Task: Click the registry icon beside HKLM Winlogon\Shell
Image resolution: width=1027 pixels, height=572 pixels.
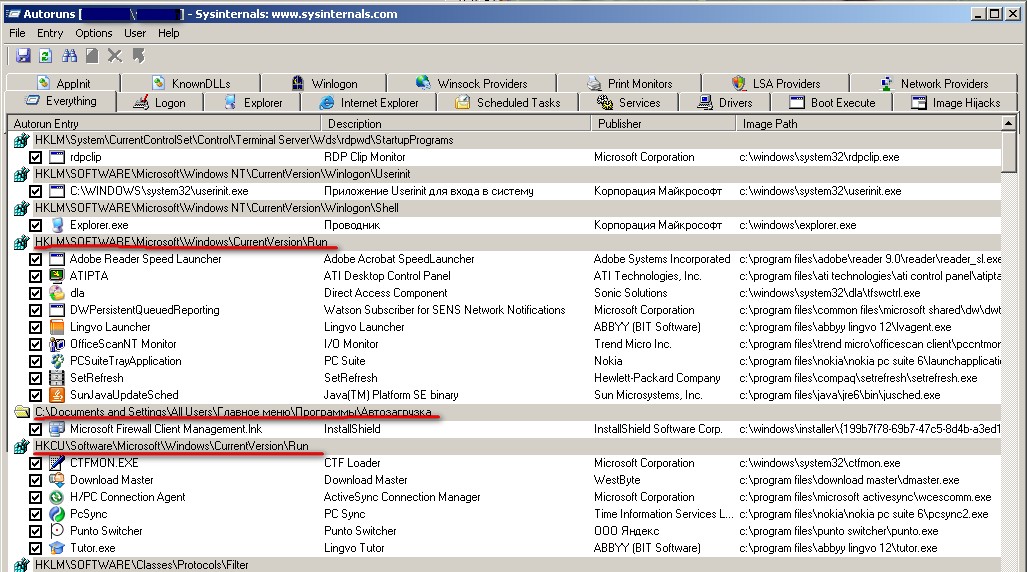Action: pyautogui.click(x=22, y=208)
